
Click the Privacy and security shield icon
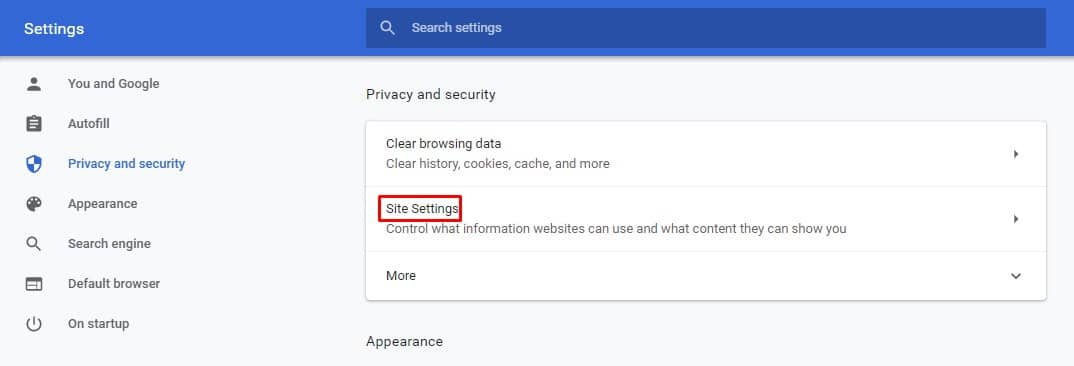34,164
